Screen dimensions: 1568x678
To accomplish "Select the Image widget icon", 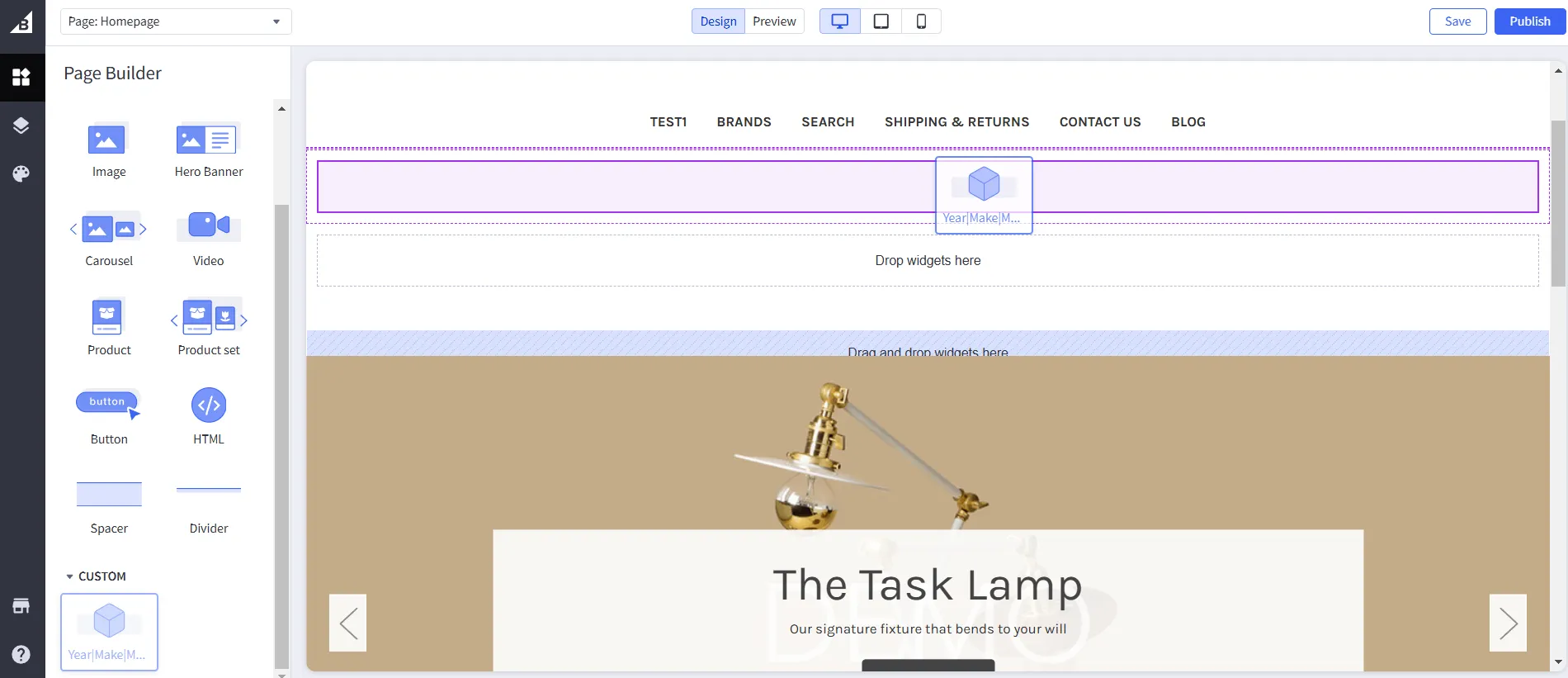I will 107,140.
